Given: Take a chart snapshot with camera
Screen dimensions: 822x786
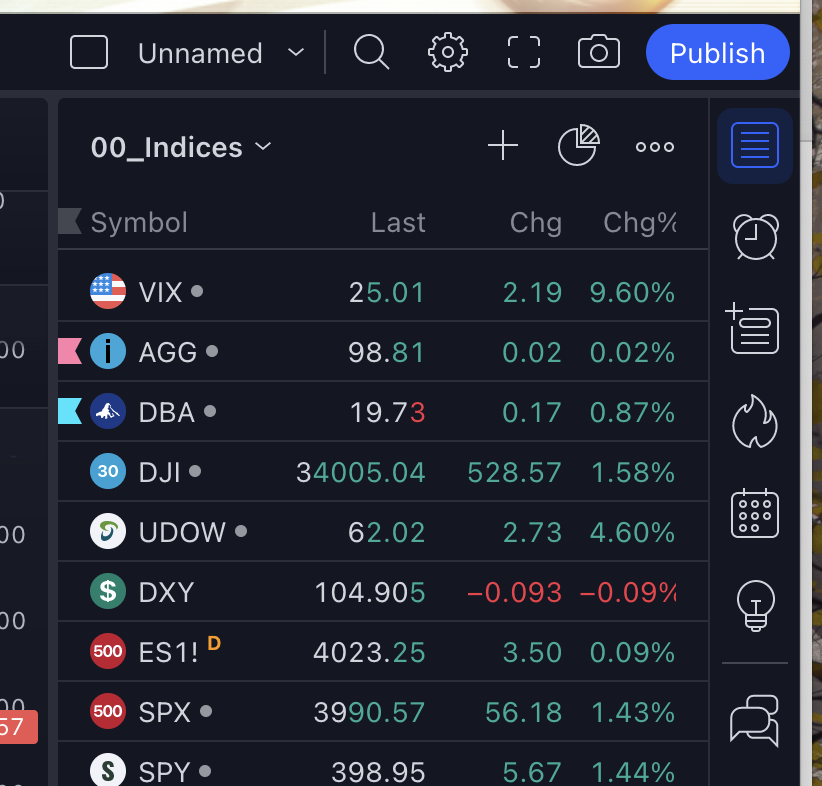Looking at the screenshot, I should (598, 52).
